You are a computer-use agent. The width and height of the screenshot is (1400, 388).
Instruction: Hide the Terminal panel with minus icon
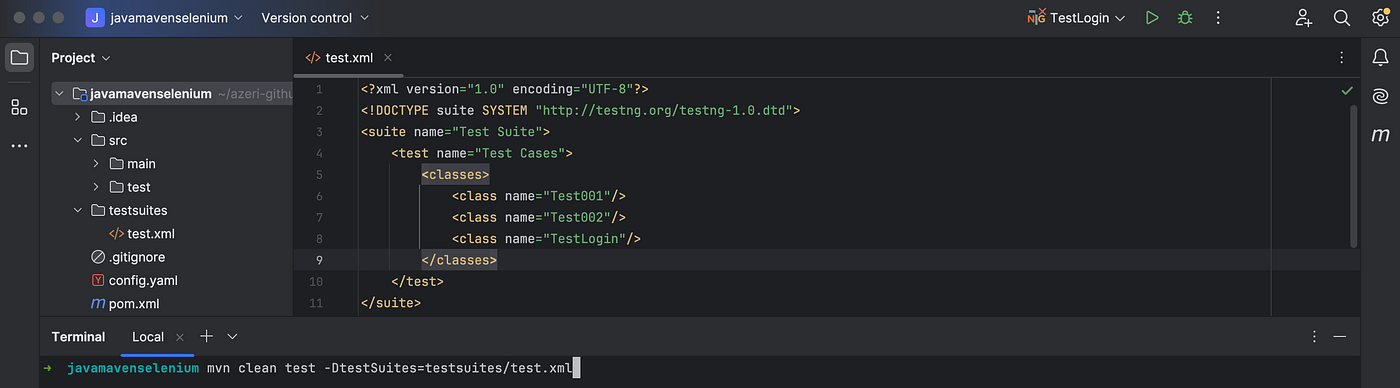click(x=1339, y=337)
